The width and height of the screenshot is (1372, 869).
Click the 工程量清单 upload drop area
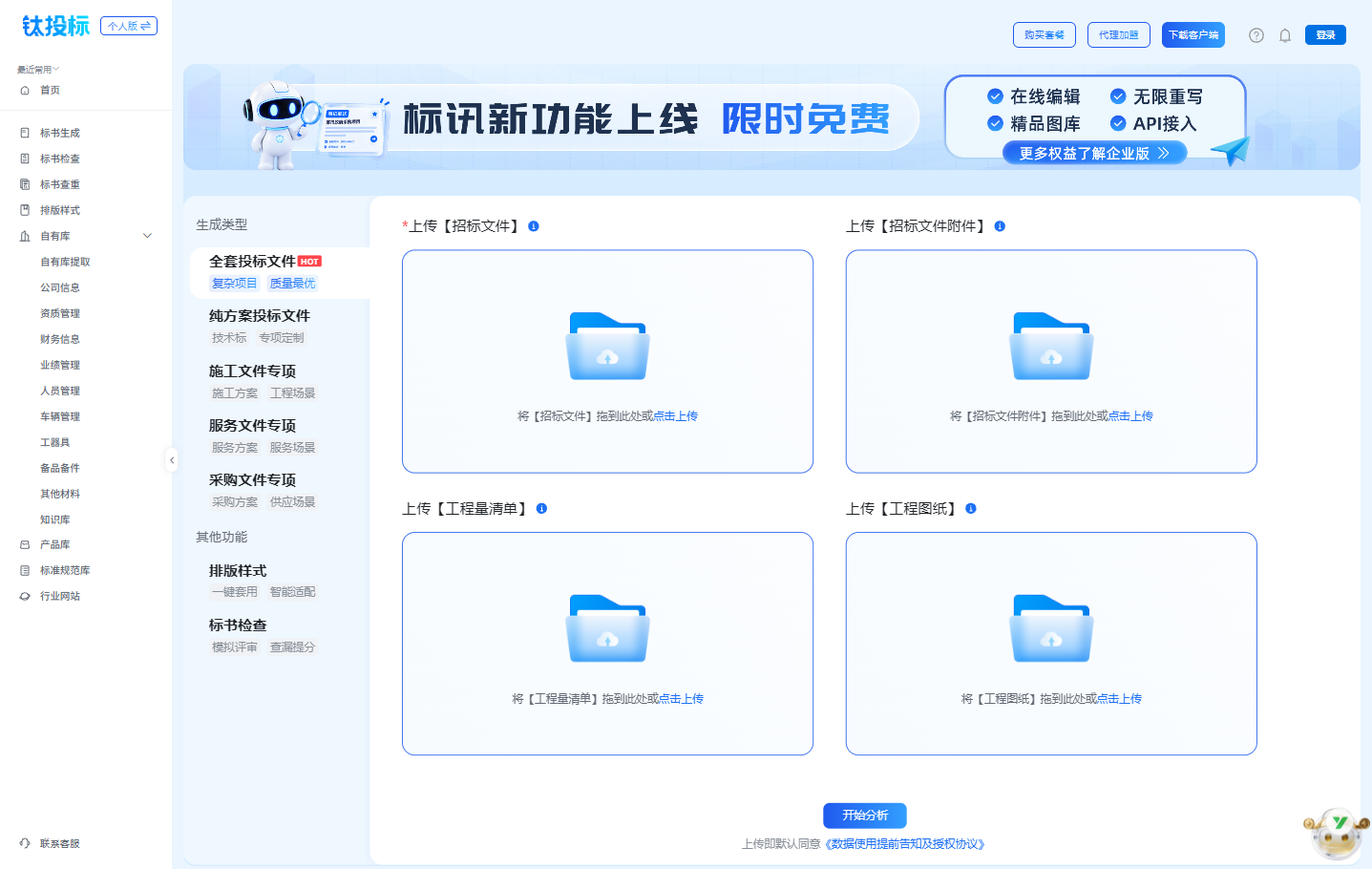click(607, 644)
